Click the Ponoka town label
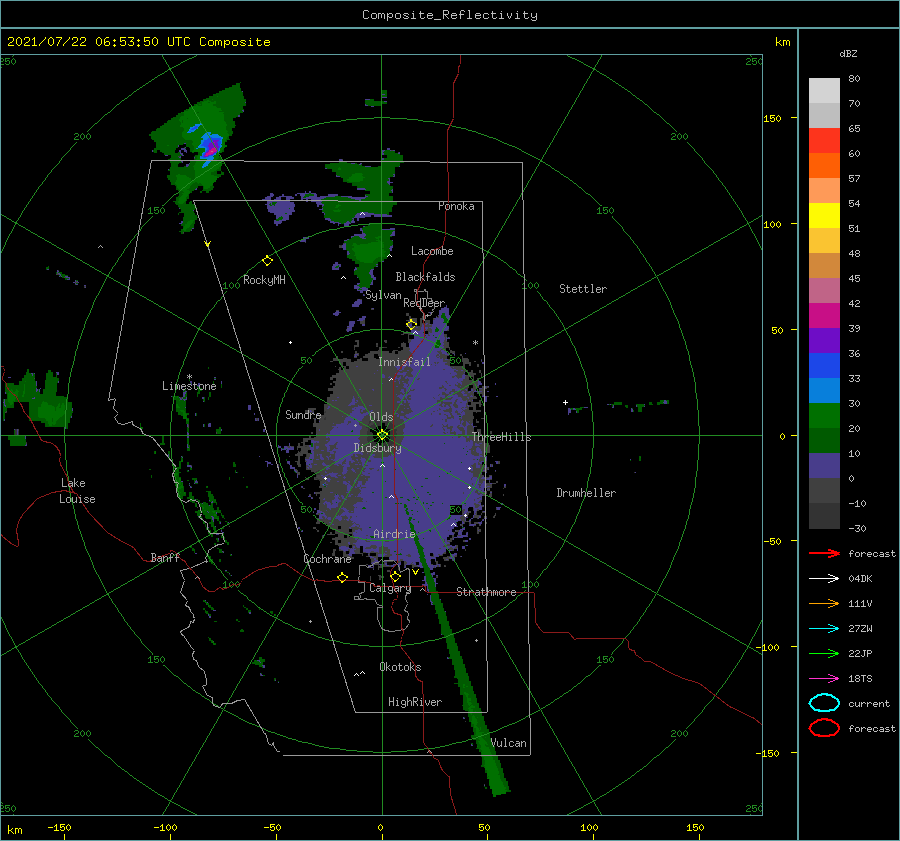The width and height of the screenshot is (900, 841). [456, 206]
